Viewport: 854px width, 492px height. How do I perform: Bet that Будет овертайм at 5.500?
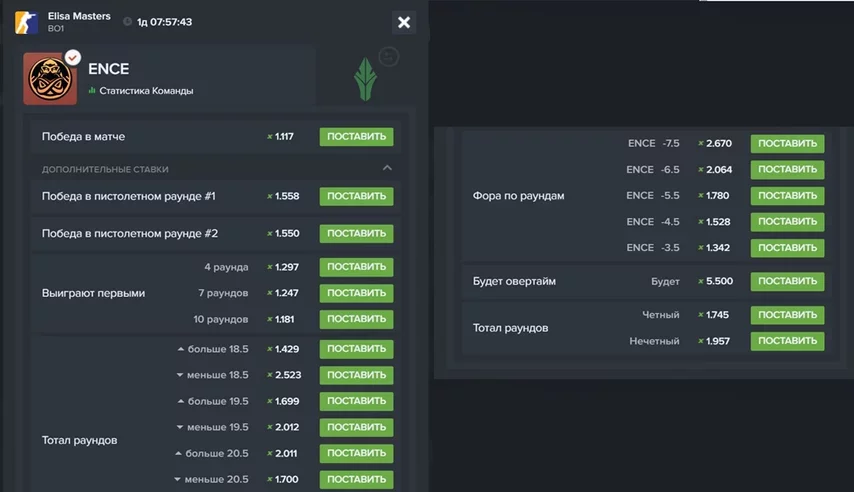tap(787, 281)
